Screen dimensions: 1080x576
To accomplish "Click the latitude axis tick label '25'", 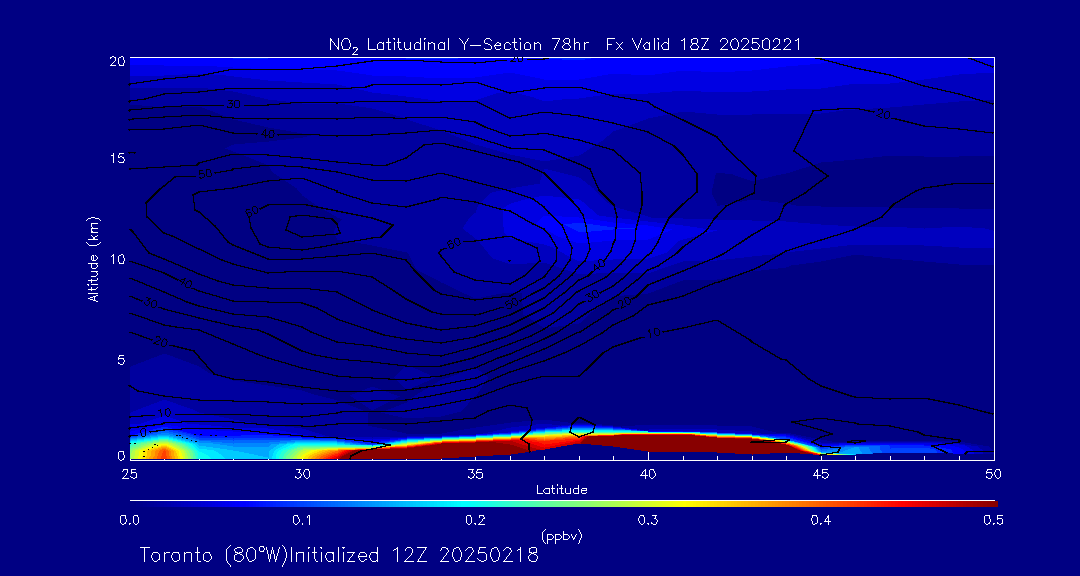I will click(129, 473).
